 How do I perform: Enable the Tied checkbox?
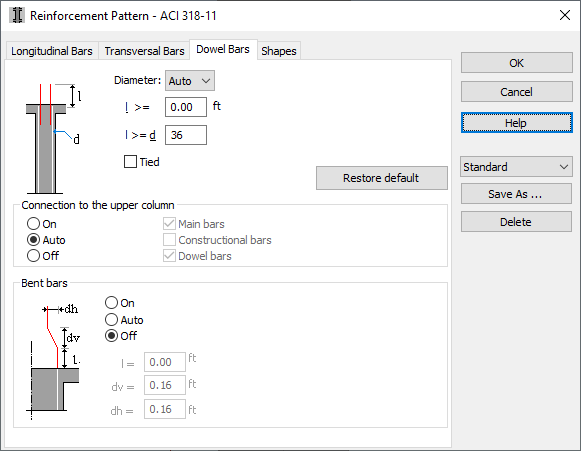pyautogui.click(x=130, y=162)
